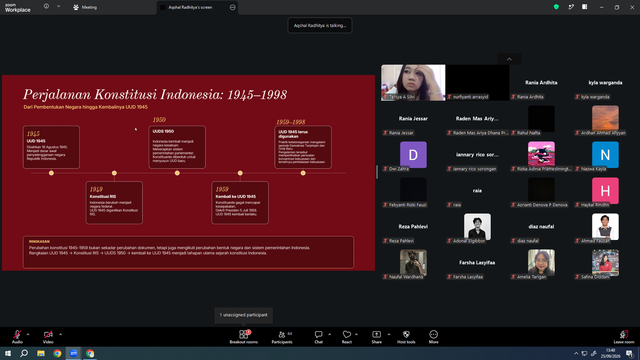Click the Share screen button
Screen dimensions: 640x360
pos(376,337)
